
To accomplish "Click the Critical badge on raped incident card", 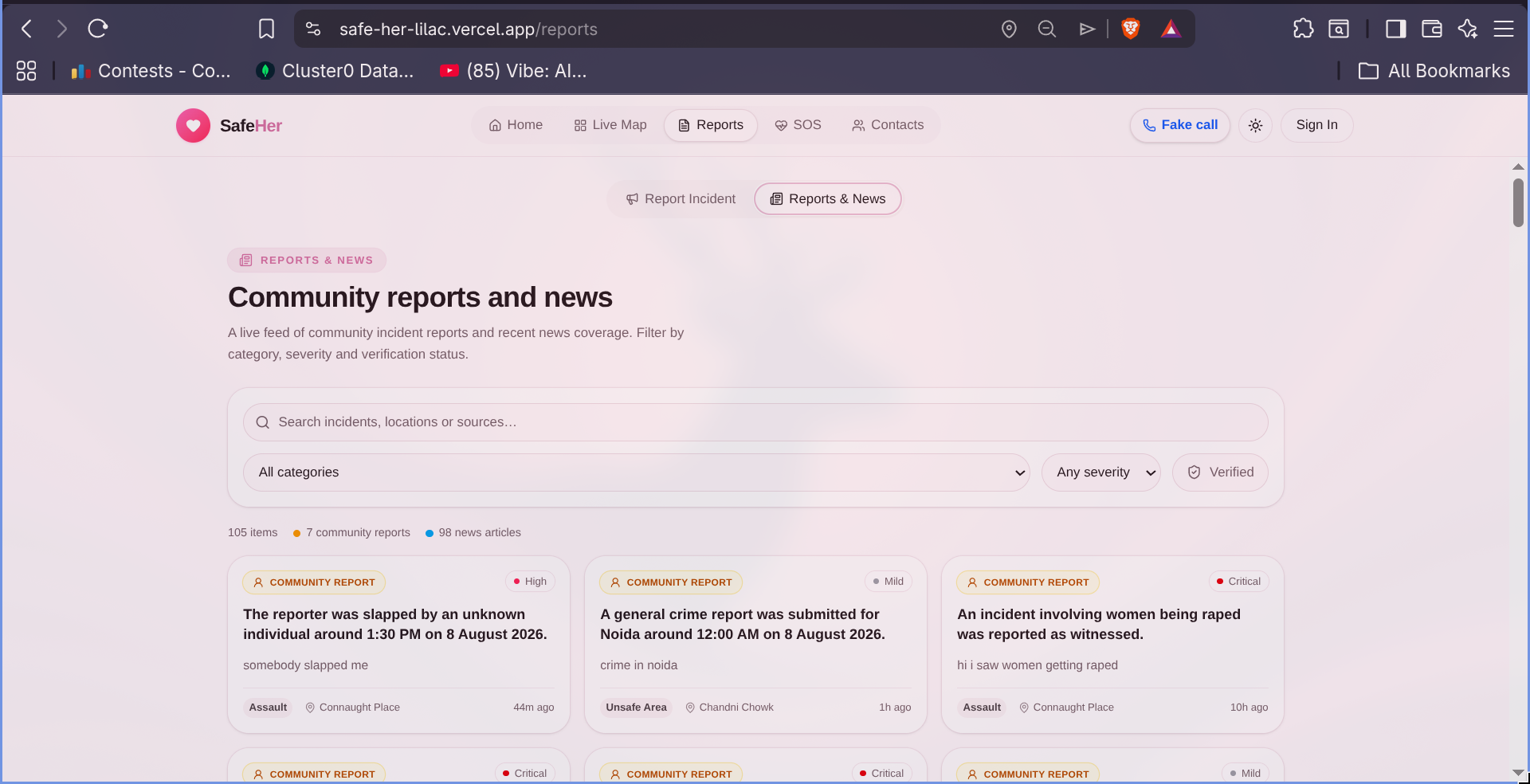I will tap(1238, 582).
